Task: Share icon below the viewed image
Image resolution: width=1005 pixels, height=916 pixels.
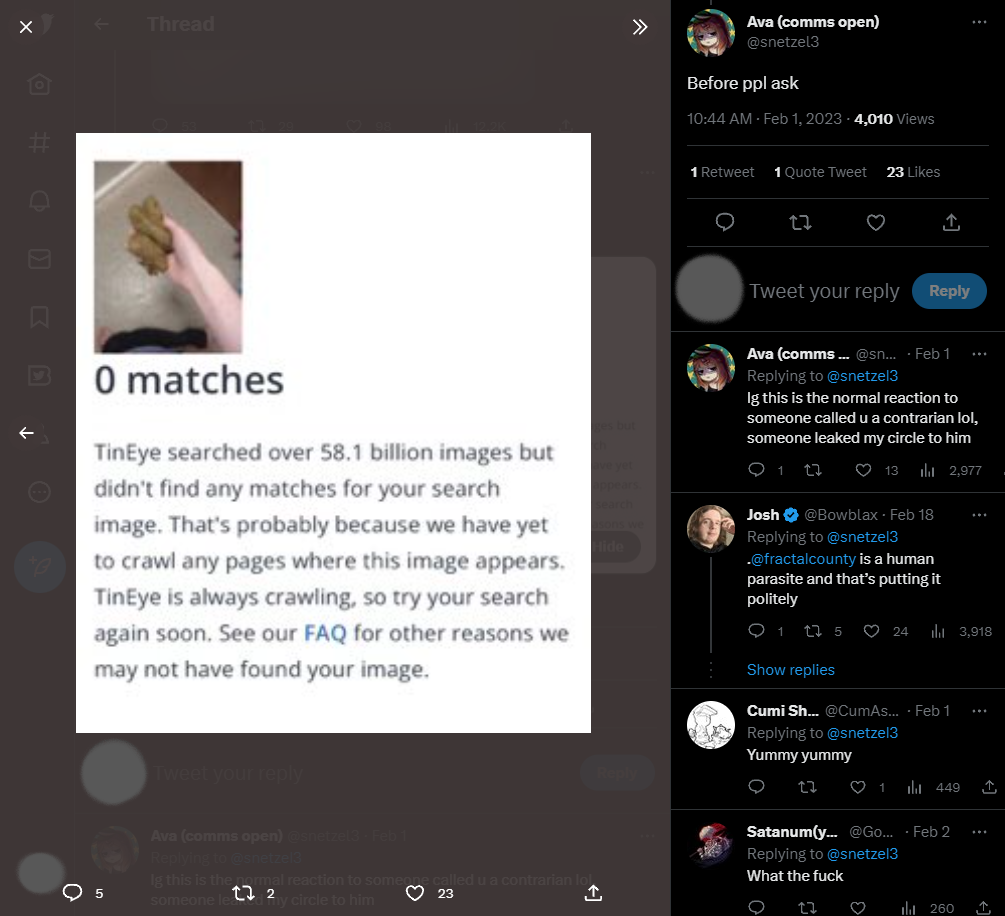Action: (x=594, y=893)
